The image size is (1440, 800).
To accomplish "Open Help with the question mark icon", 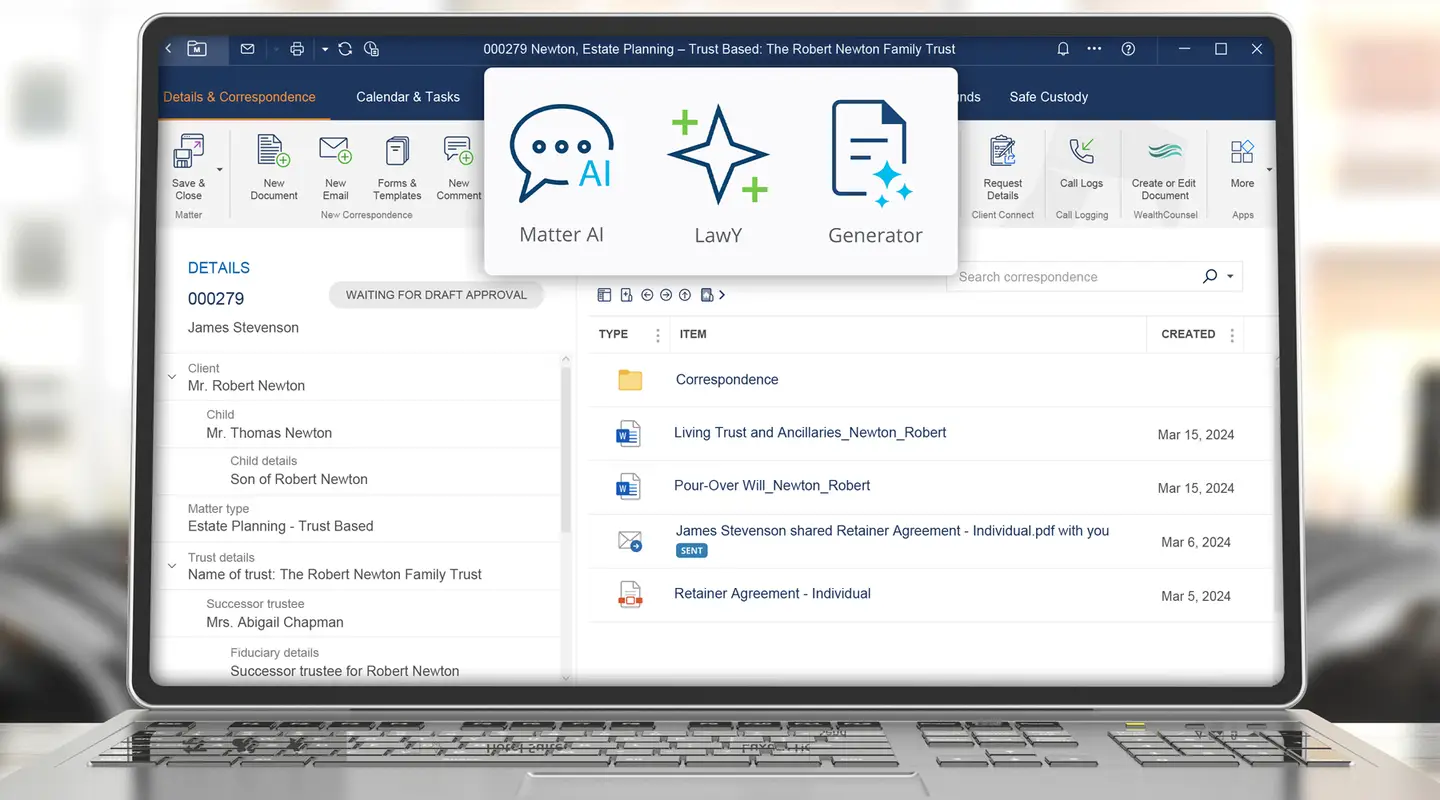I will pos(1128,48).
